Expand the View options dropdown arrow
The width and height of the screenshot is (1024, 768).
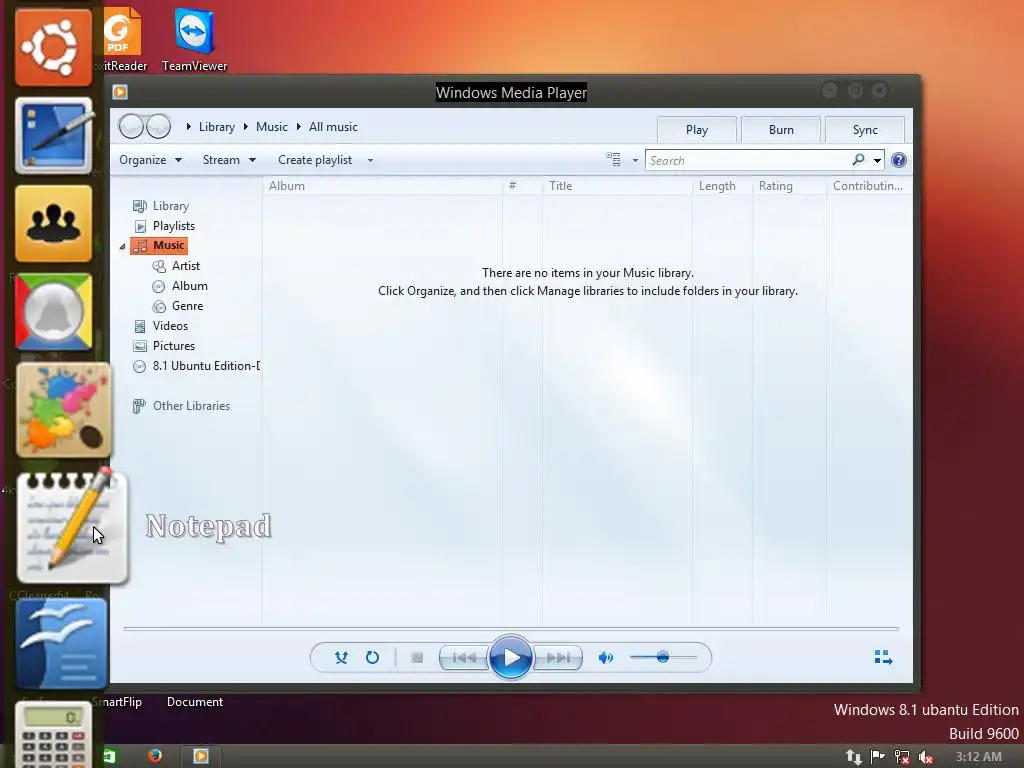tap(635, 160)
